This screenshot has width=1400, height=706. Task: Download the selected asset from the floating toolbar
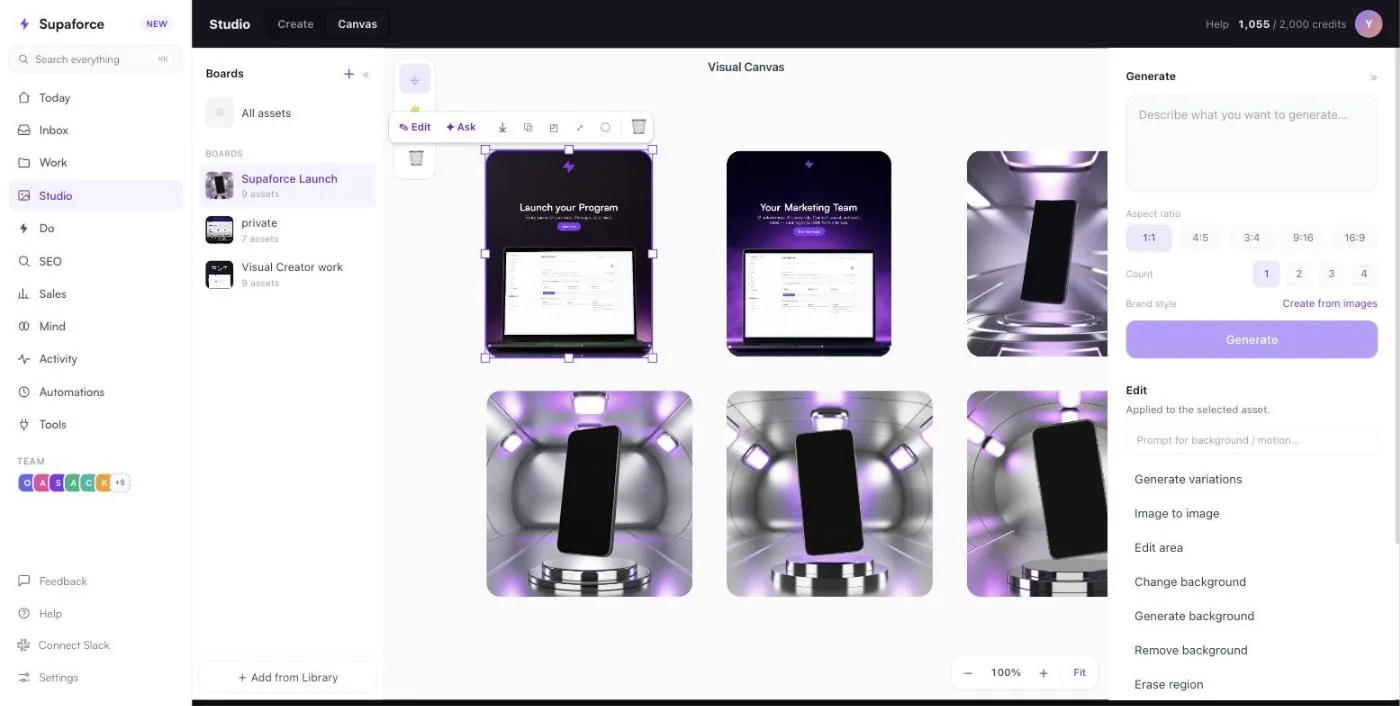click(x=502, y=128)
